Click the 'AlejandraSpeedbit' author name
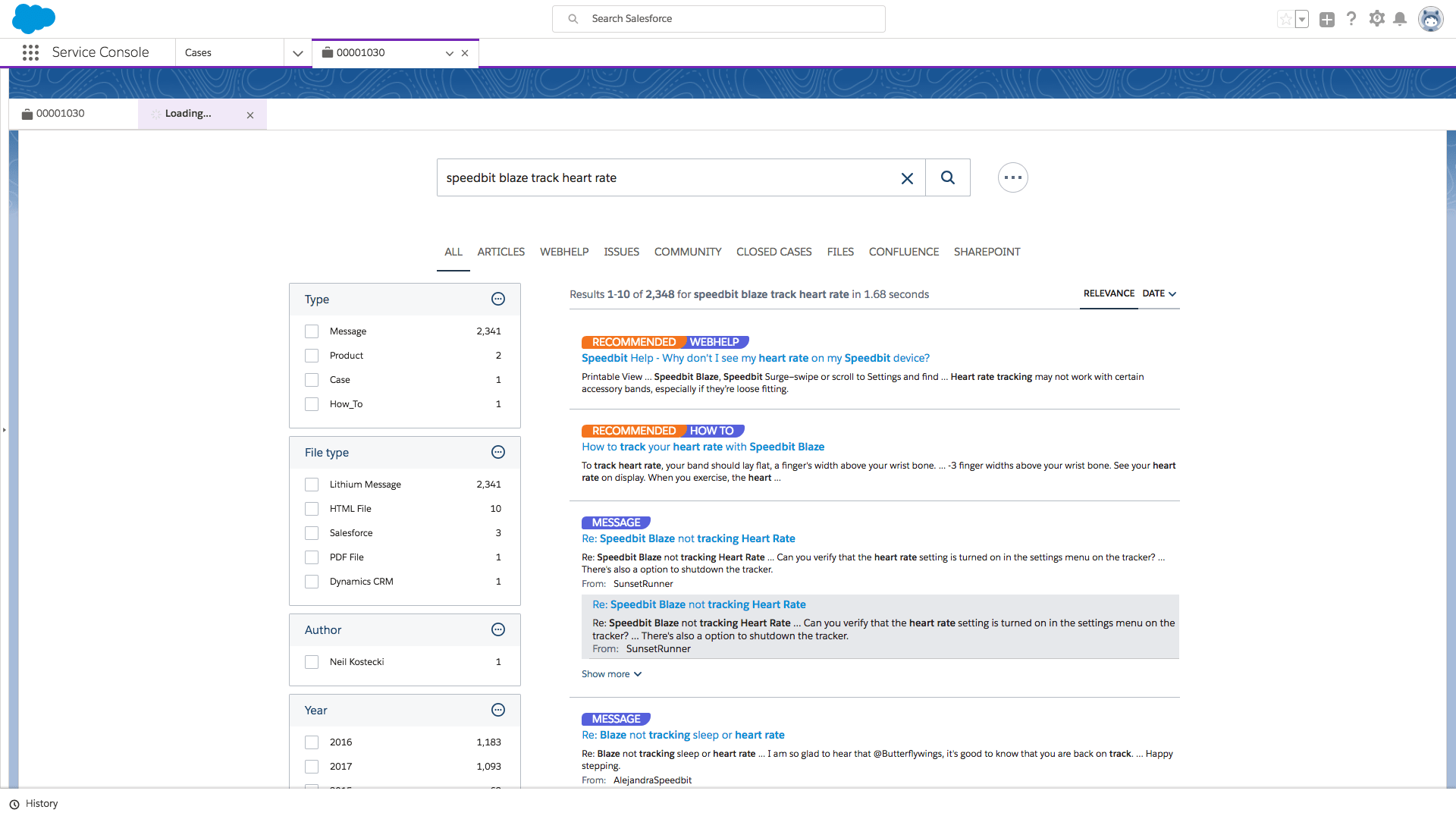The height and width of the screenshot is (819, 1456). [x=652, y=780]
